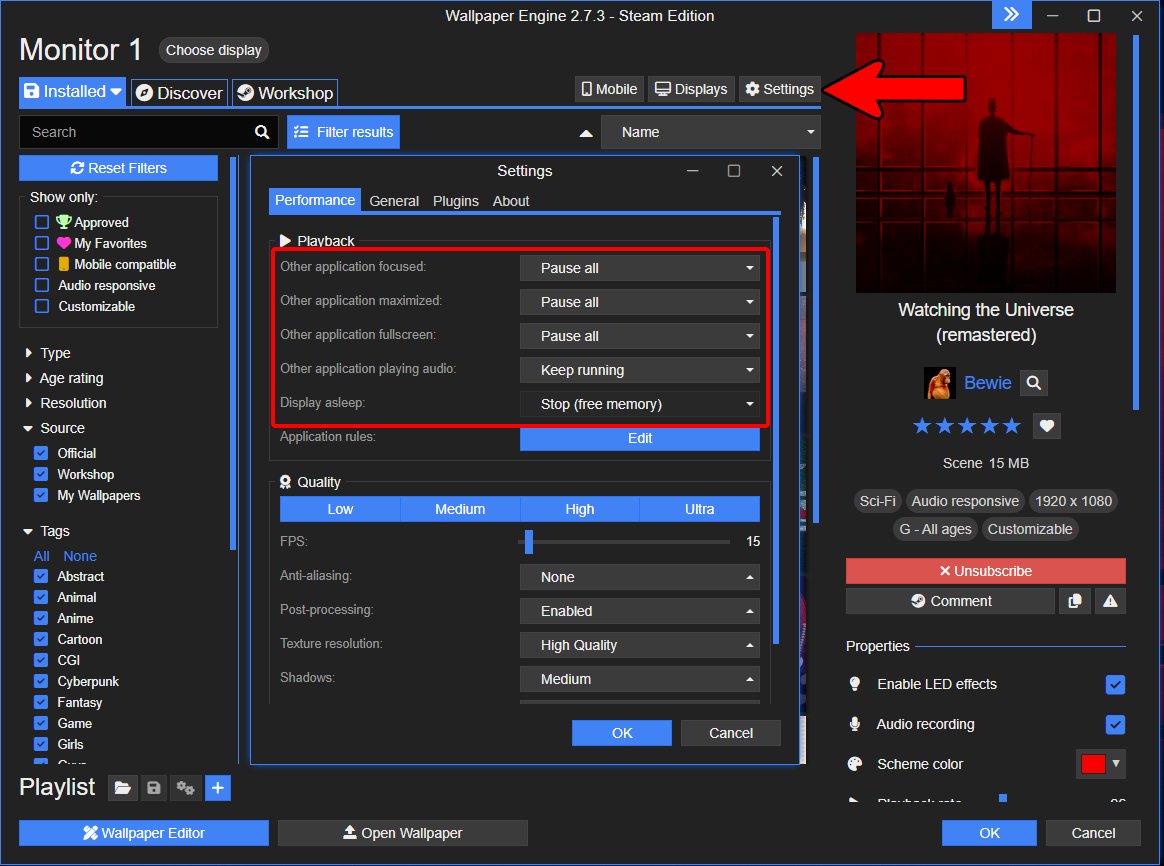Screen dimensions: 1164x866
Task: Uncheck the Cyberpunk tag
Action: 42,681
